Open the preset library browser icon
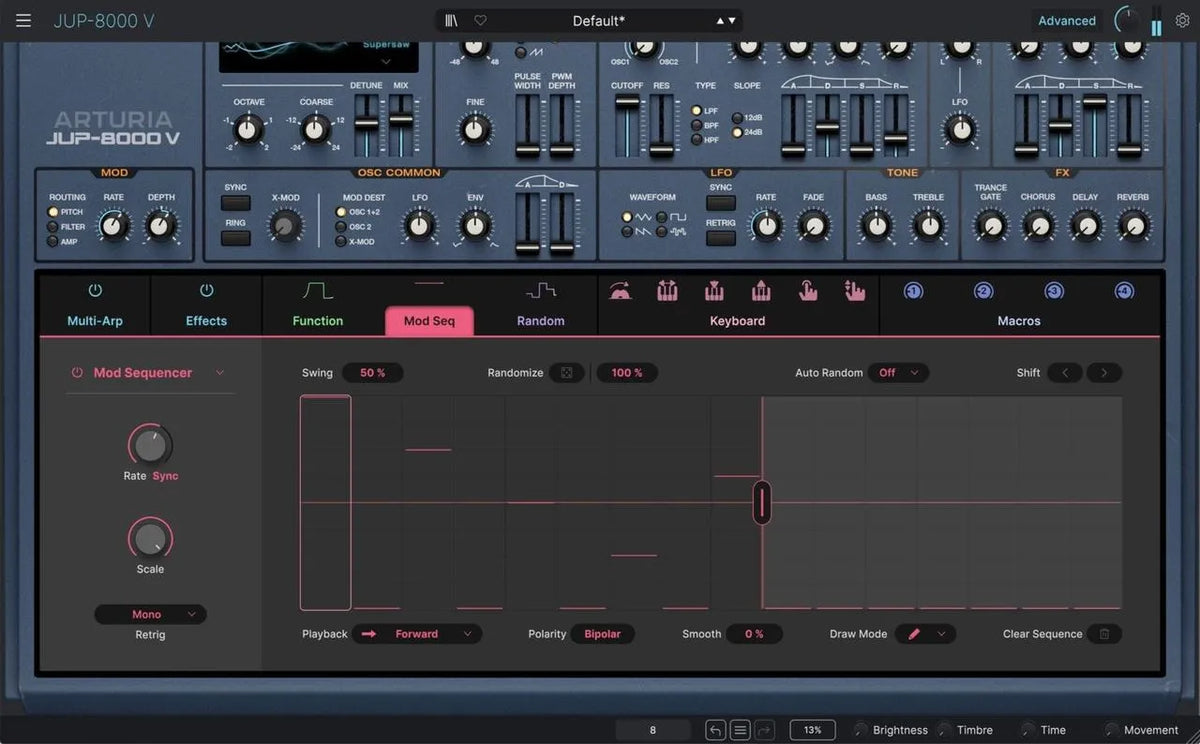 click(x=451, y=20)
